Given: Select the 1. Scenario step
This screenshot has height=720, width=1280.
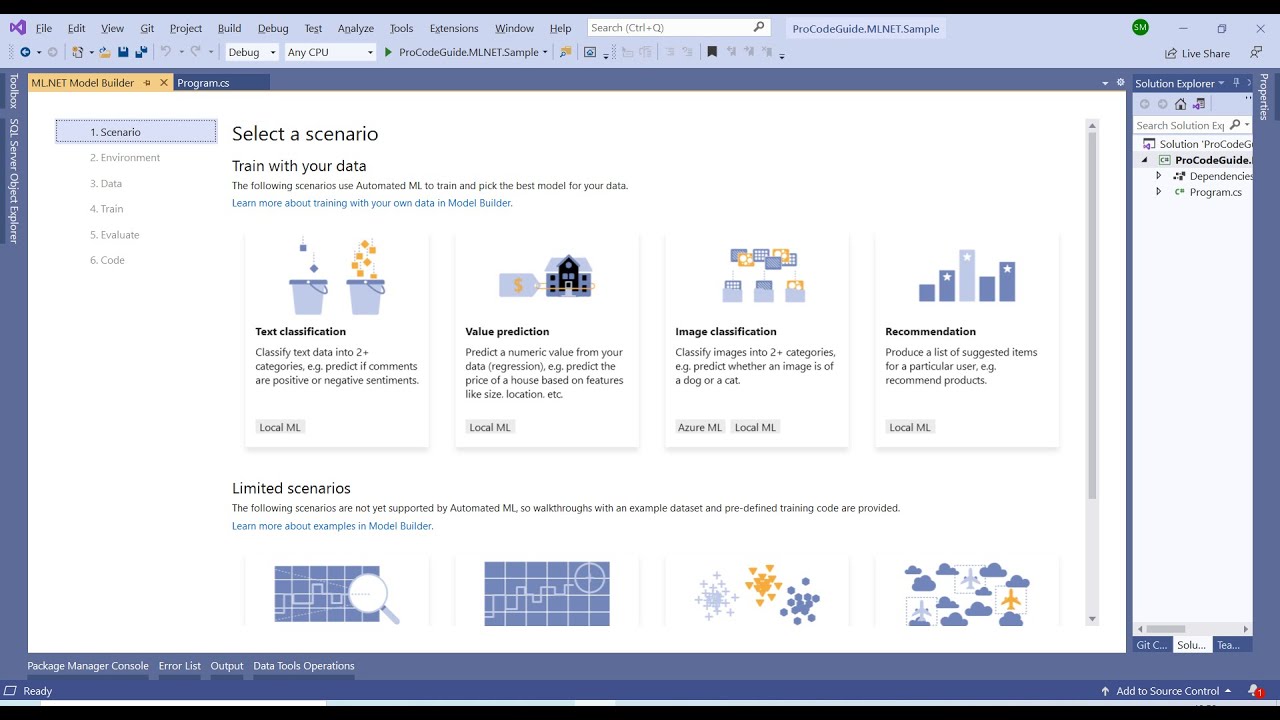Looking at the screenshot, I should [x=136, y=132].
